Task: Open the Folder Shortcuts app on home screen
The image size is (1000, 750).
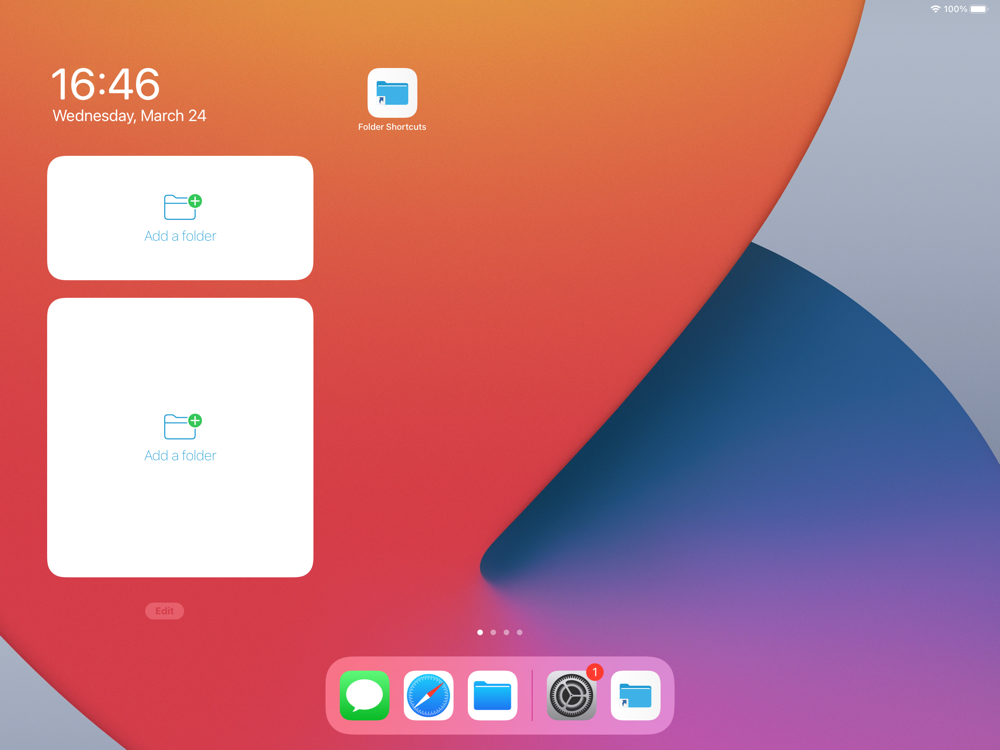Action: coord(392,93)
